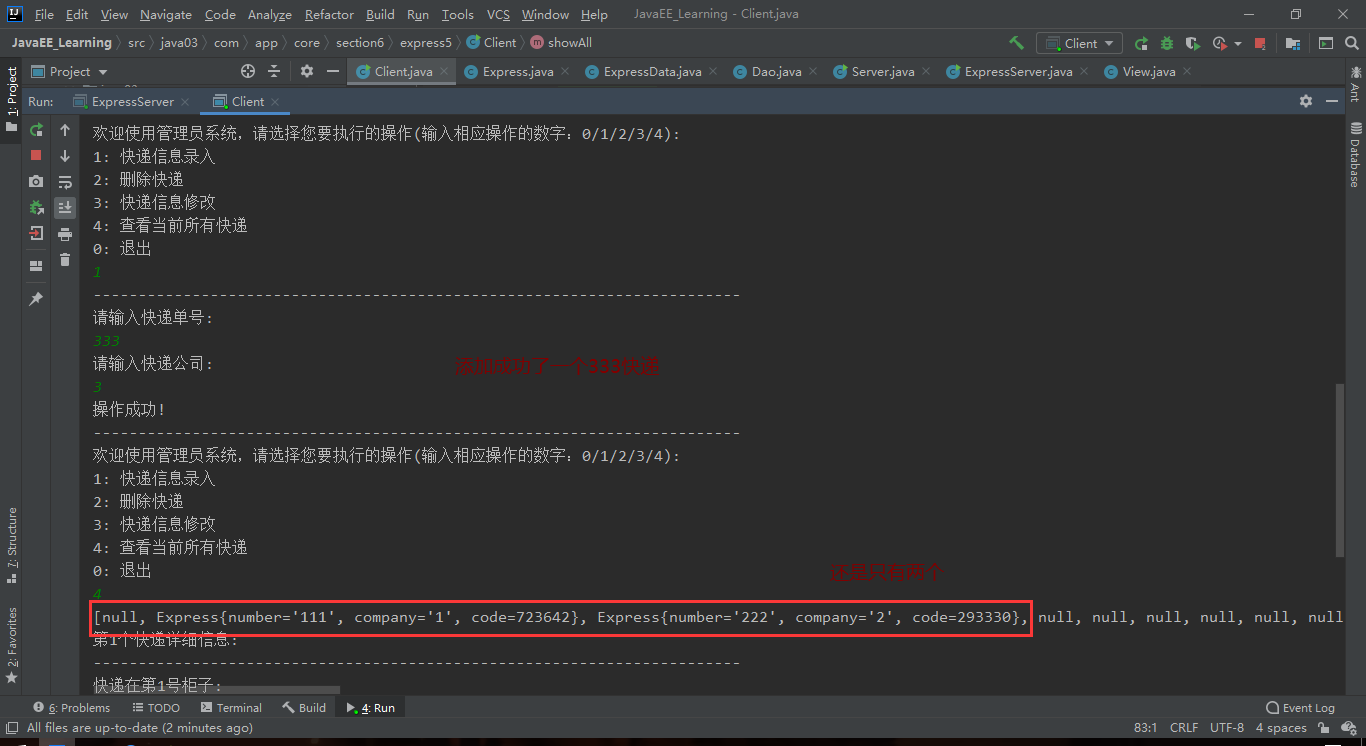Viewport: 1366px width, 746px height.
Task: Stop the running process in the Run panel
Action: pos(36,155)
